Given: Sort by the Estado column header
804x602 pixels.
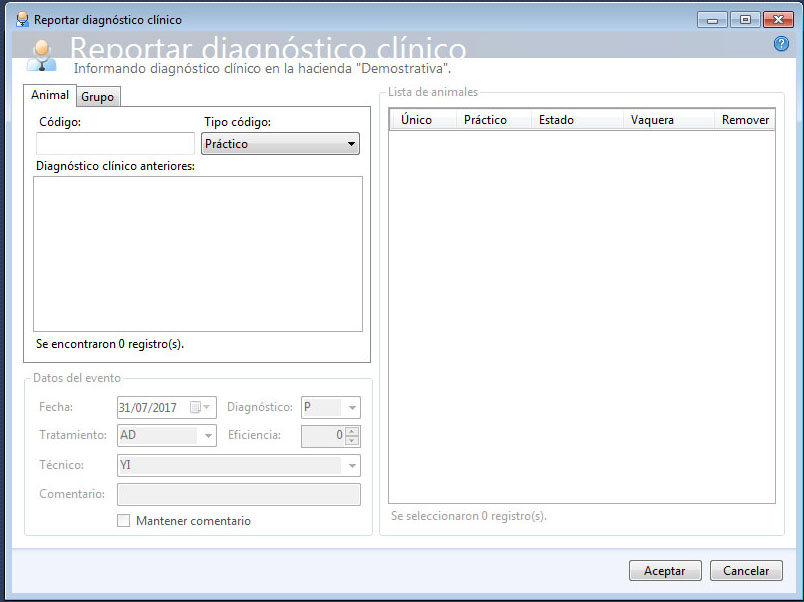Looking at the screenshot, I should click(577, 119).
